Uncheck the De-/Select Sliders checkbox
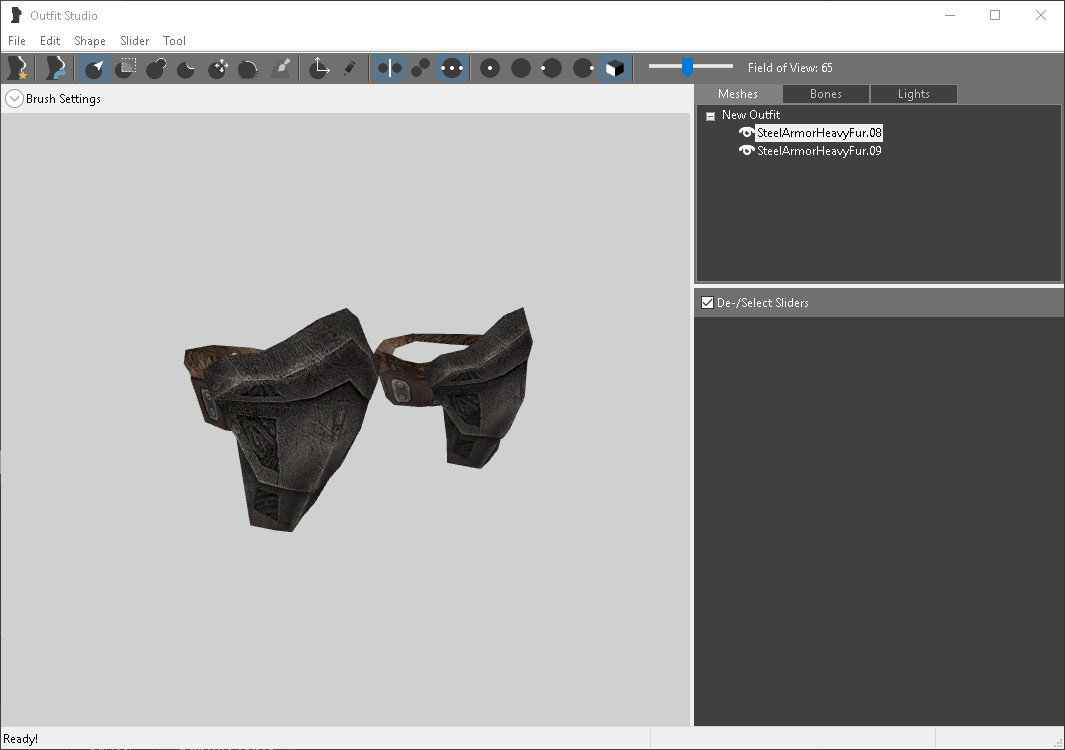1065x750 pixels. coord(708,303)
